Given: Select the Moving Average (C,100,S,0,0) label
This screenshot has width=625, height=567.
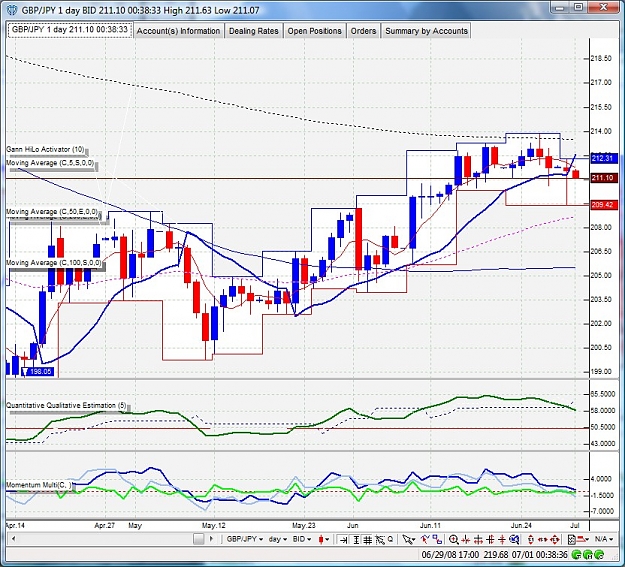Looking at the screenshot, I should (53, 262).
